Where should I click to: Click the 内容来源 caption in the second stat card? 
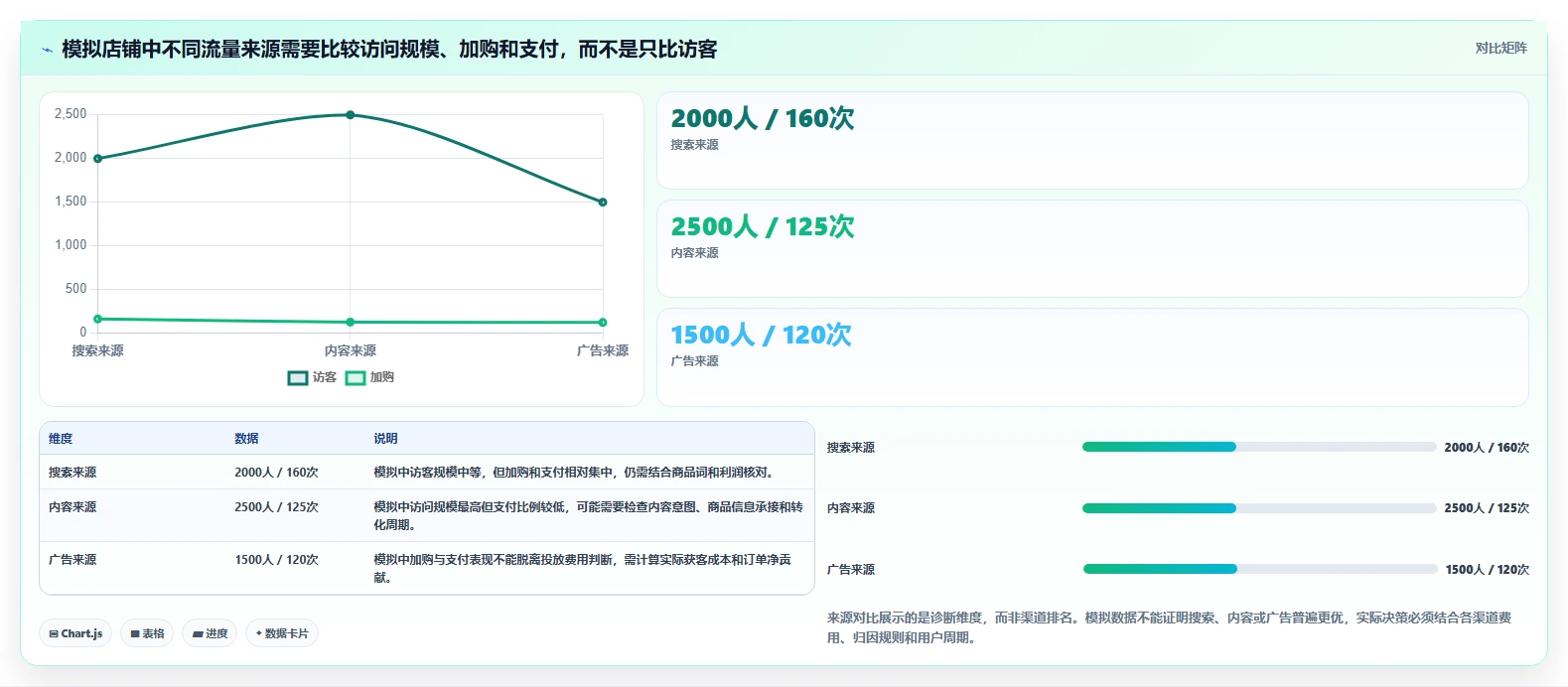point(694,253)
